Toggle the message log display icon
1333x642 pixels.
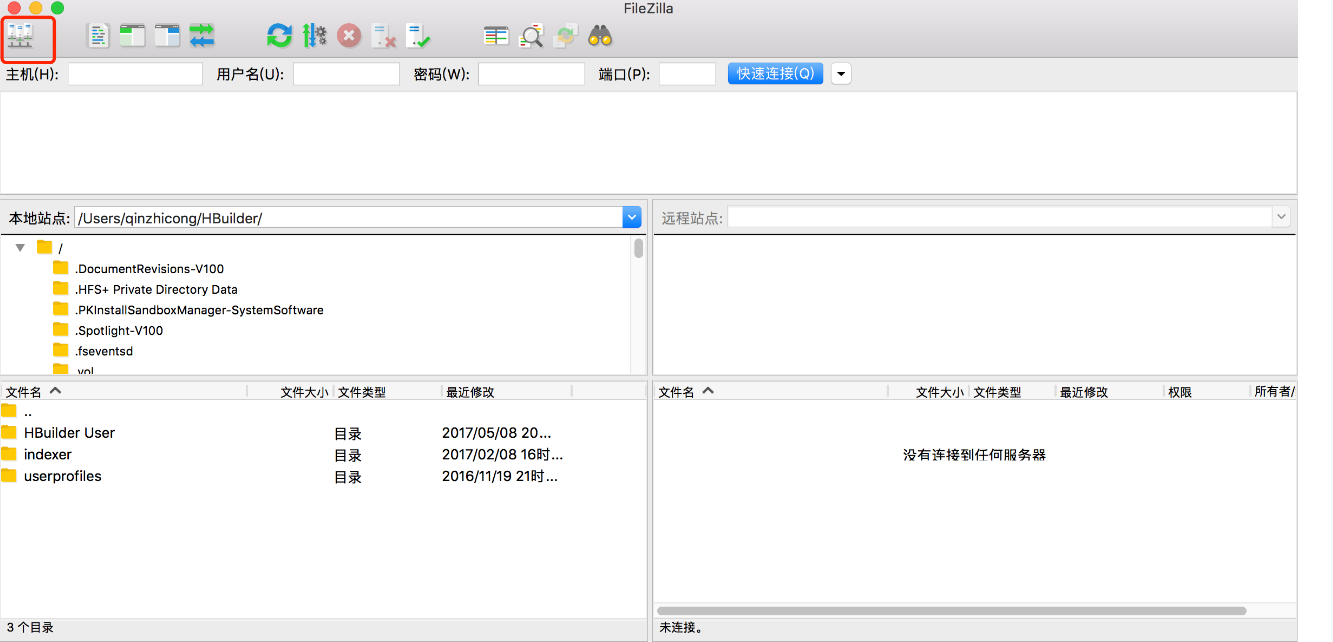pyautogui.click(x=99, y=36)
